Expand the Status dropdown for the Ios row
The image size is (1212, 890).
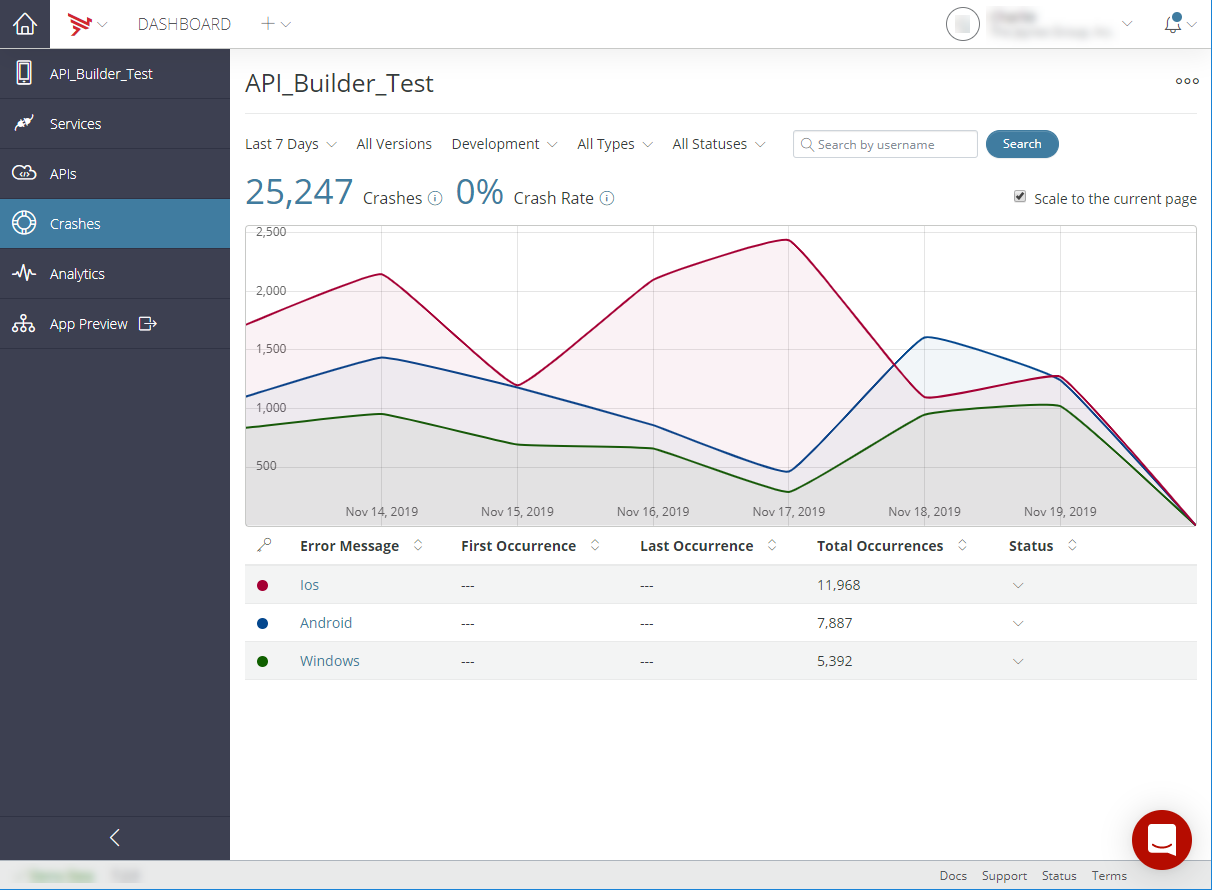pos(1018,585)
